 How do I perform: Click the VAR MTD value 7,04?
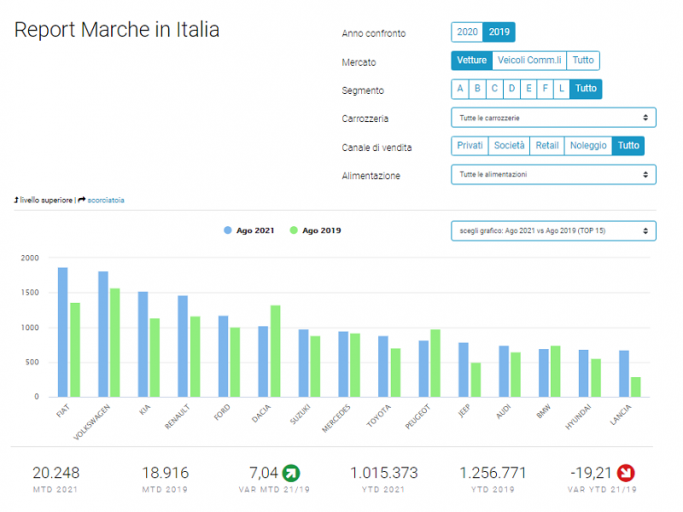point(264,473)
